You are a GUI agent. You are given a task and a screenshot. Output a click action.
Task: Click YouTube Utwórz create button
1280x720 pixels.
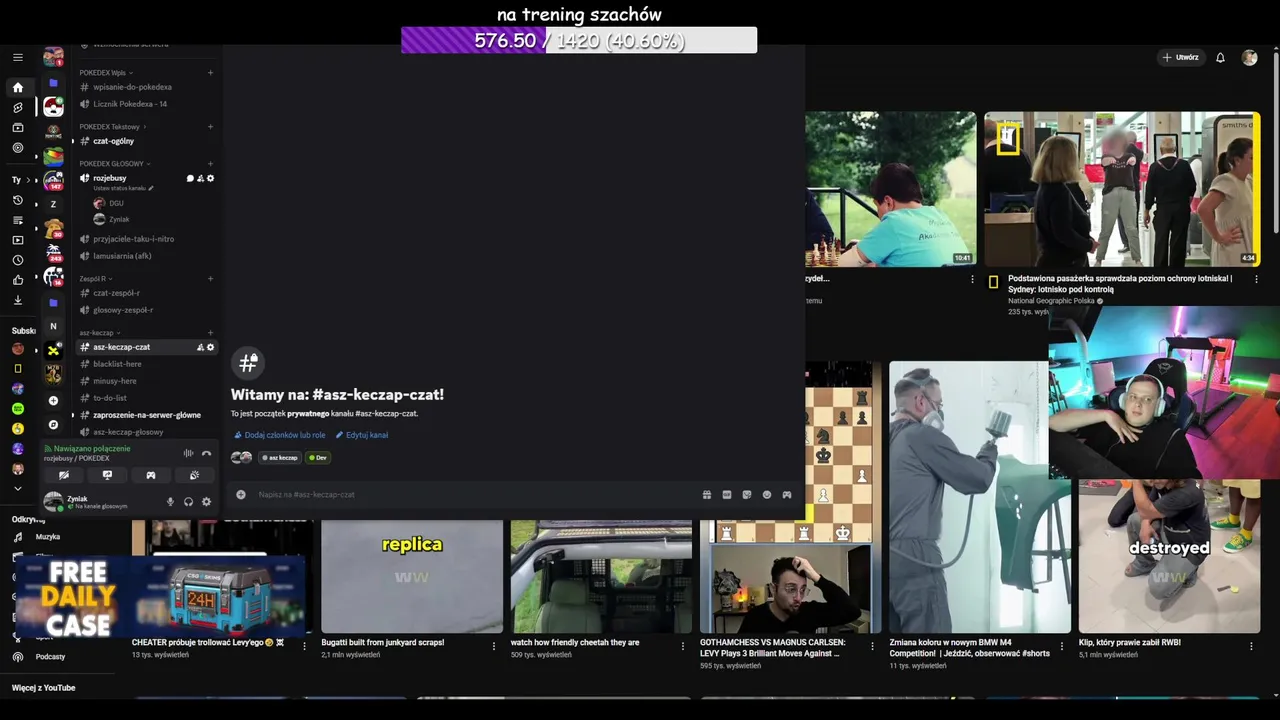click(1181, 58)
